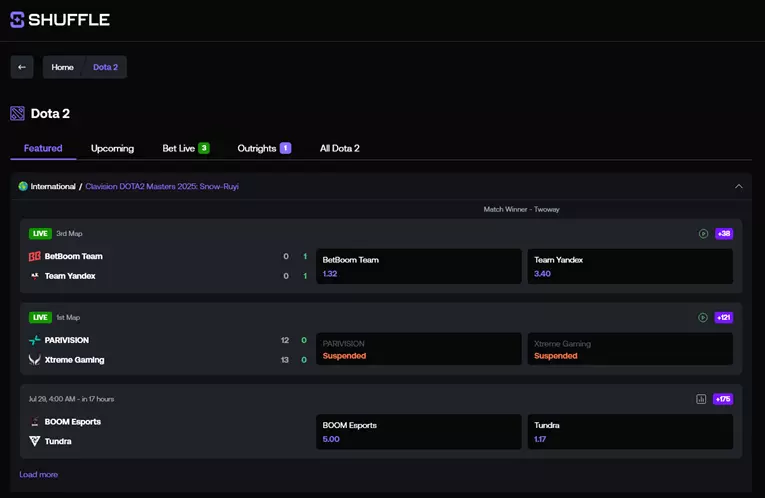This screenshot has height=498, width=765.
Task: Click the Dota 2 game icon
Action: coord(18,114)
